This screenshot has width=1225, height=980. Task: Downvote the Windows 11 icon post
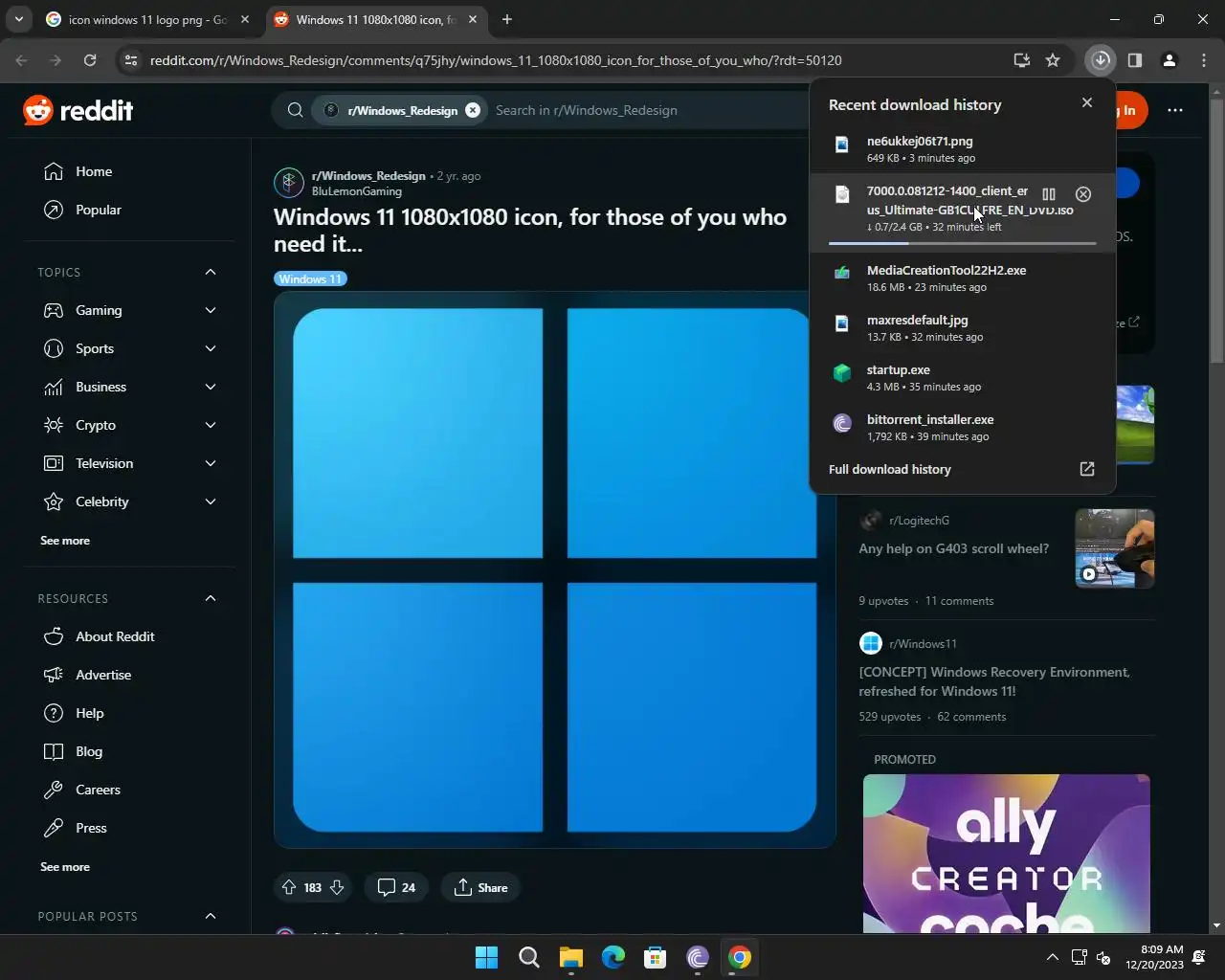(x=337, y=887)
